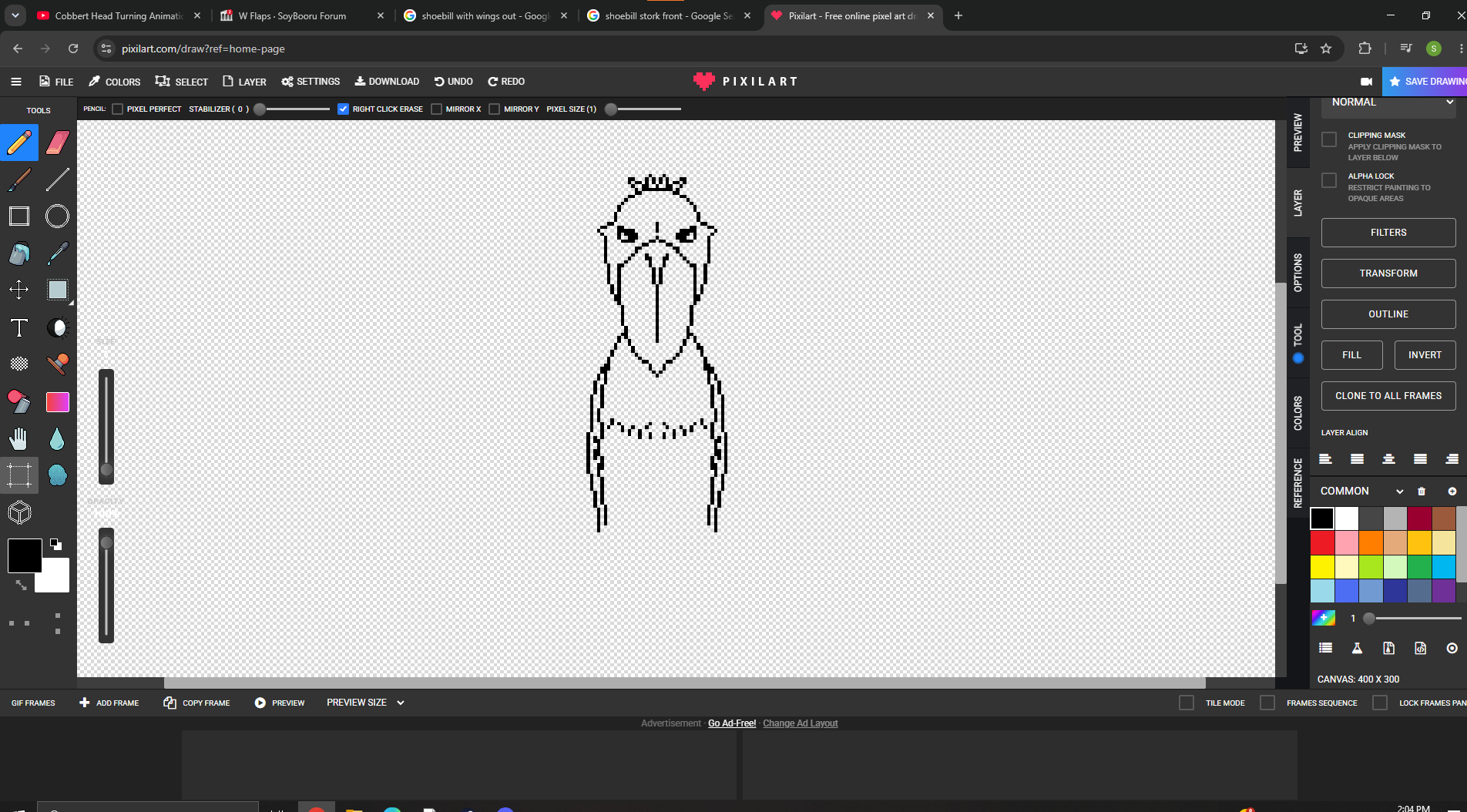Add custom color with rainbow plus icon

[1324, 618]
